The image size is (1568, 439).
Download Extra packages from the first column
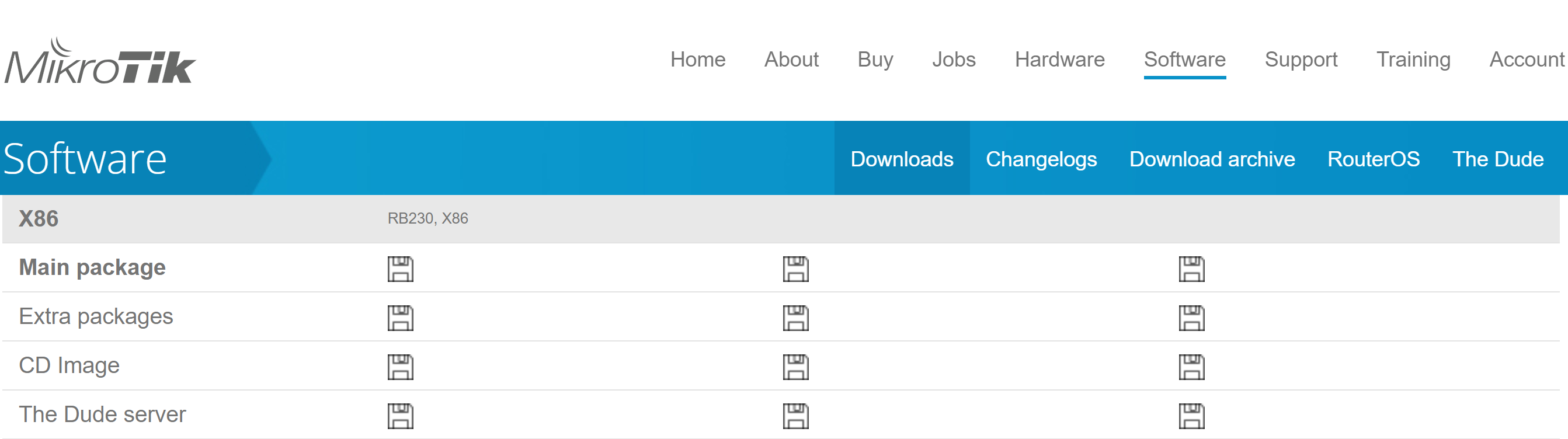coord(400,317)
